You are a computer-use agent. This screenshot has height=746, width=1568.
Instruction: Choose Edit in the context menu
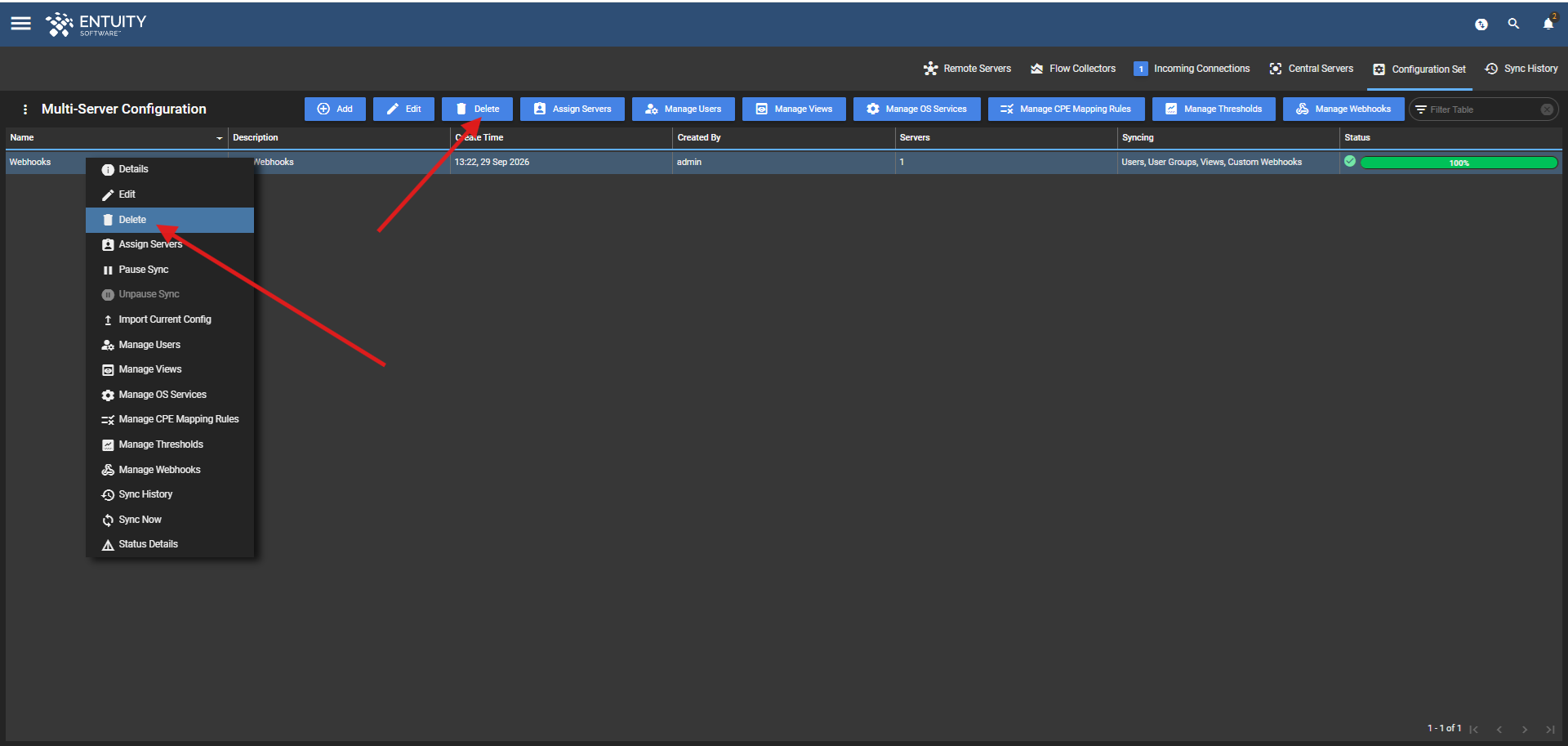click(x=170, y=194)
